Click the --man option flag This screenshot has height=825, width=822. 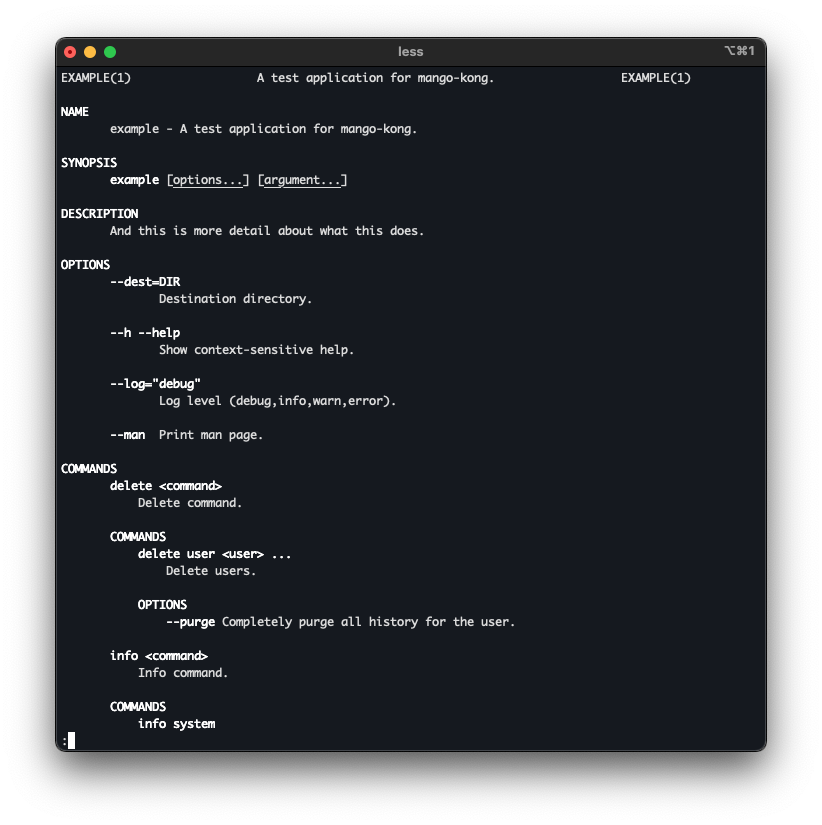click(127, 435)
